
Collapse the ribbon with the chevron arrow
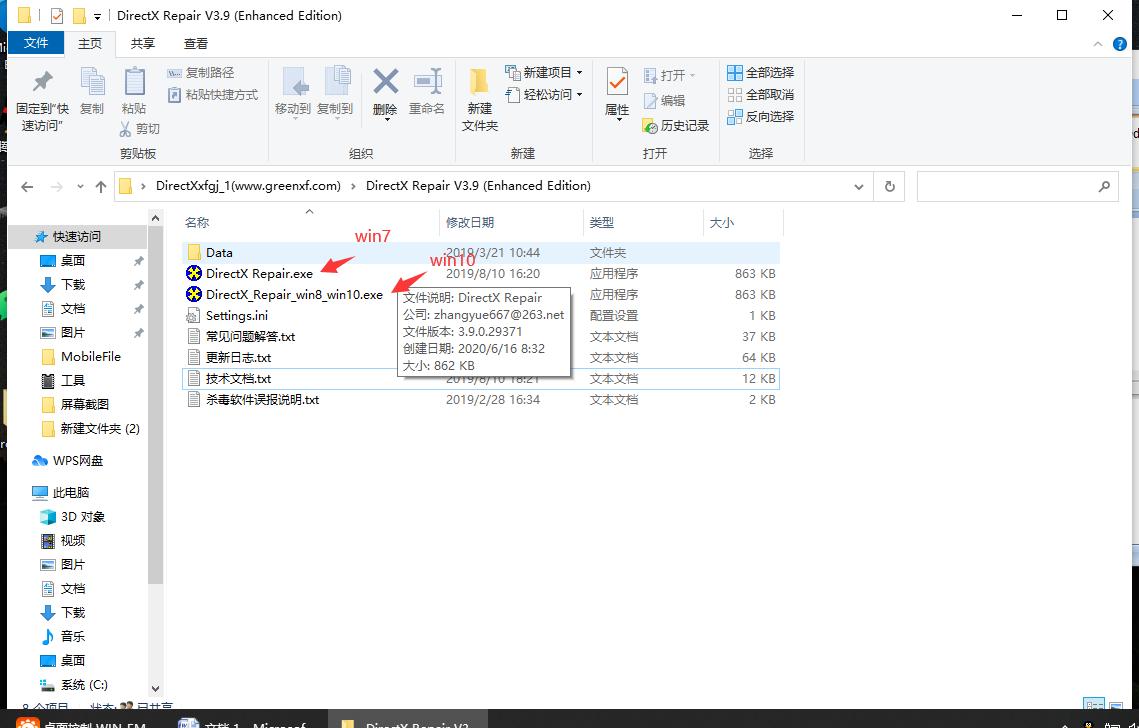1097,43
